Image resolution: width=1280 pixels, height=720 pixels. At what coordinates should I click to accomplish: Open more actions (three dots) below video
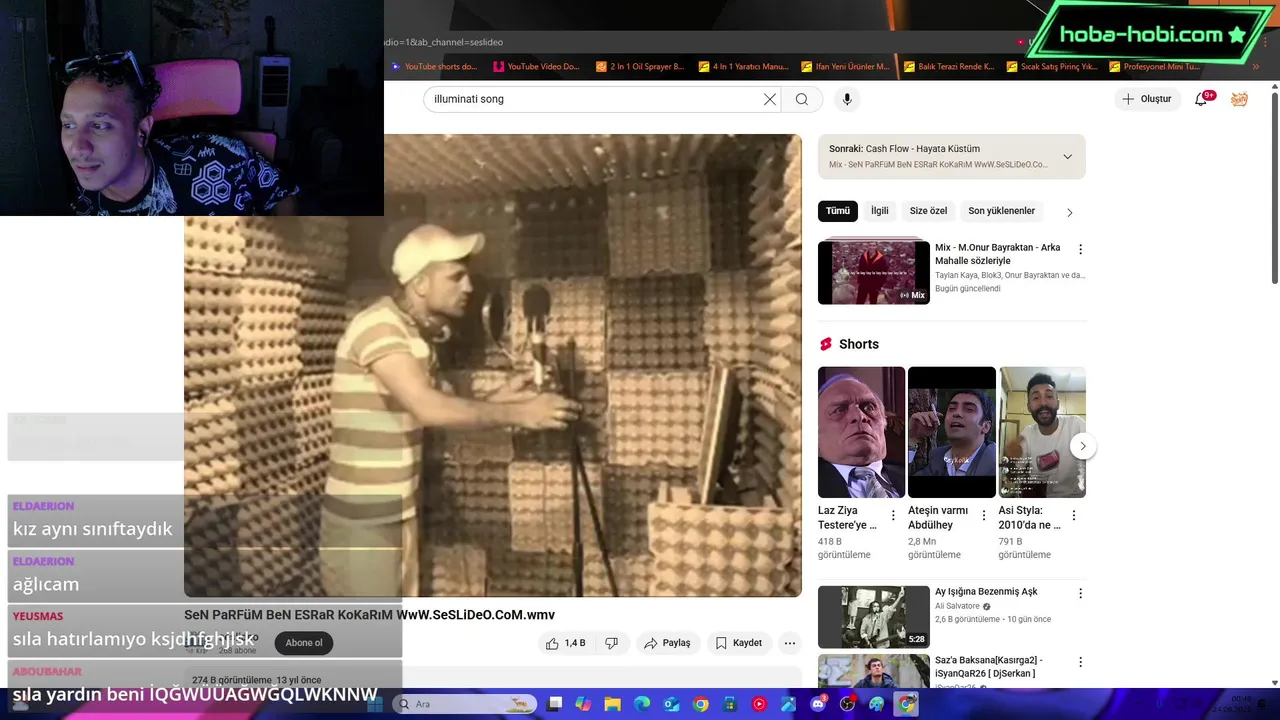click(x=790, y=643)
